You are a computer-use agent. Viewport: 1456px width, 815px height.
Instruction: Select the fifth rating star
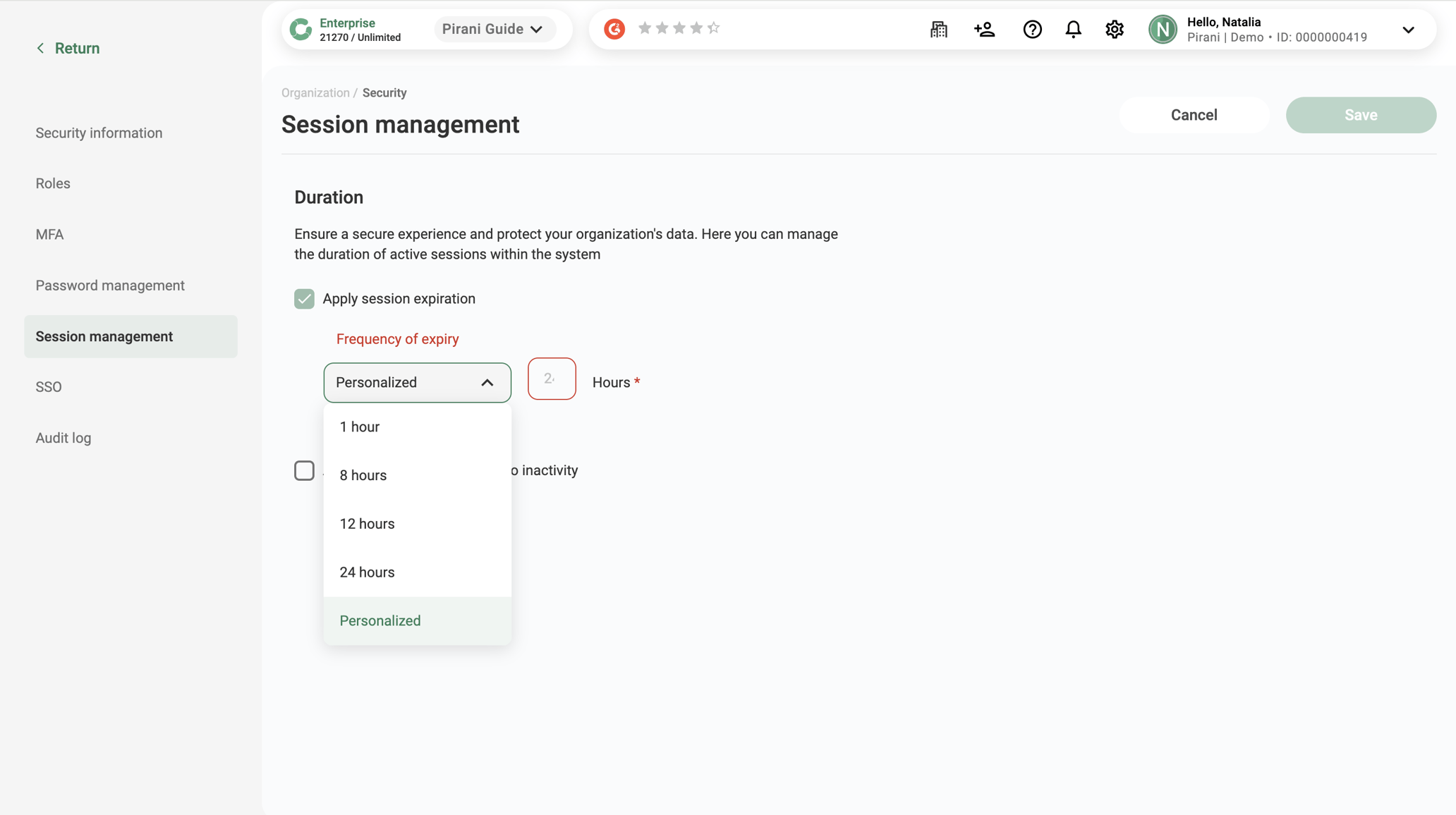pos(715,27)
